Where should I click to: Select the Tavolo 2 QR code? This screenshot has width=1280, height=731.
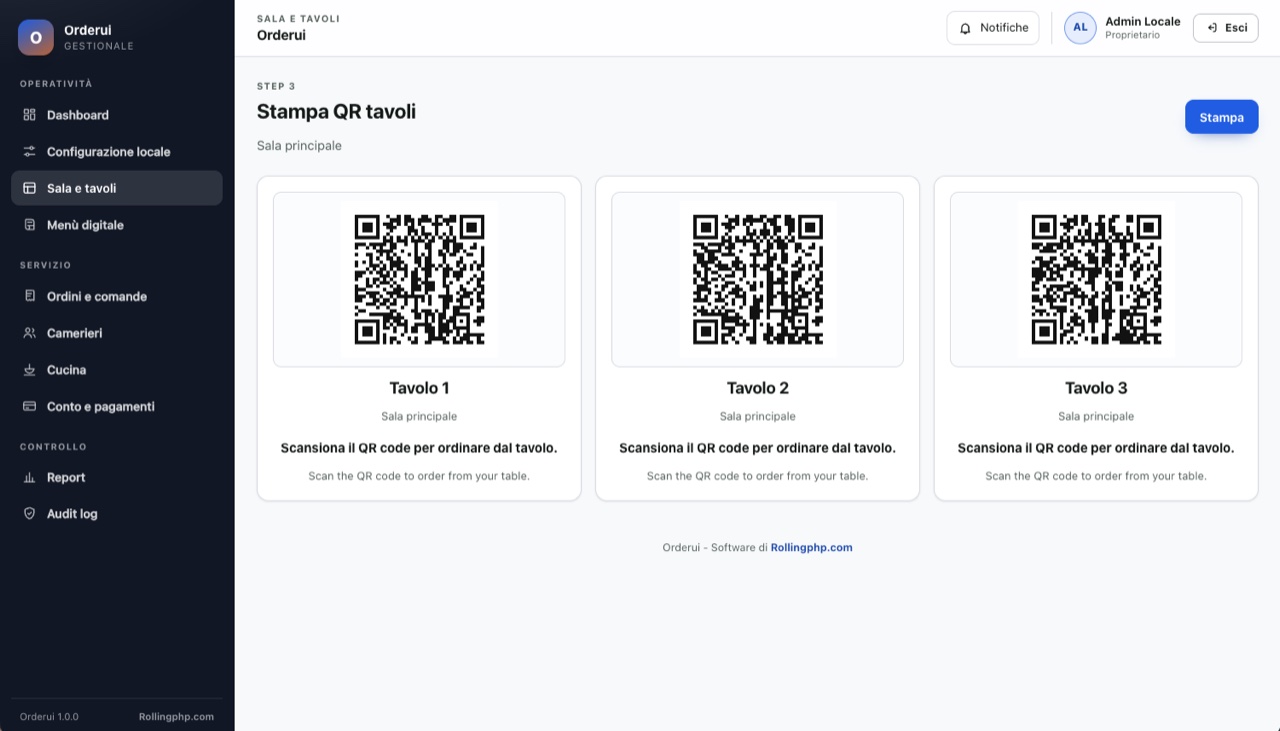pyautogui.click(x=758, y=280)
